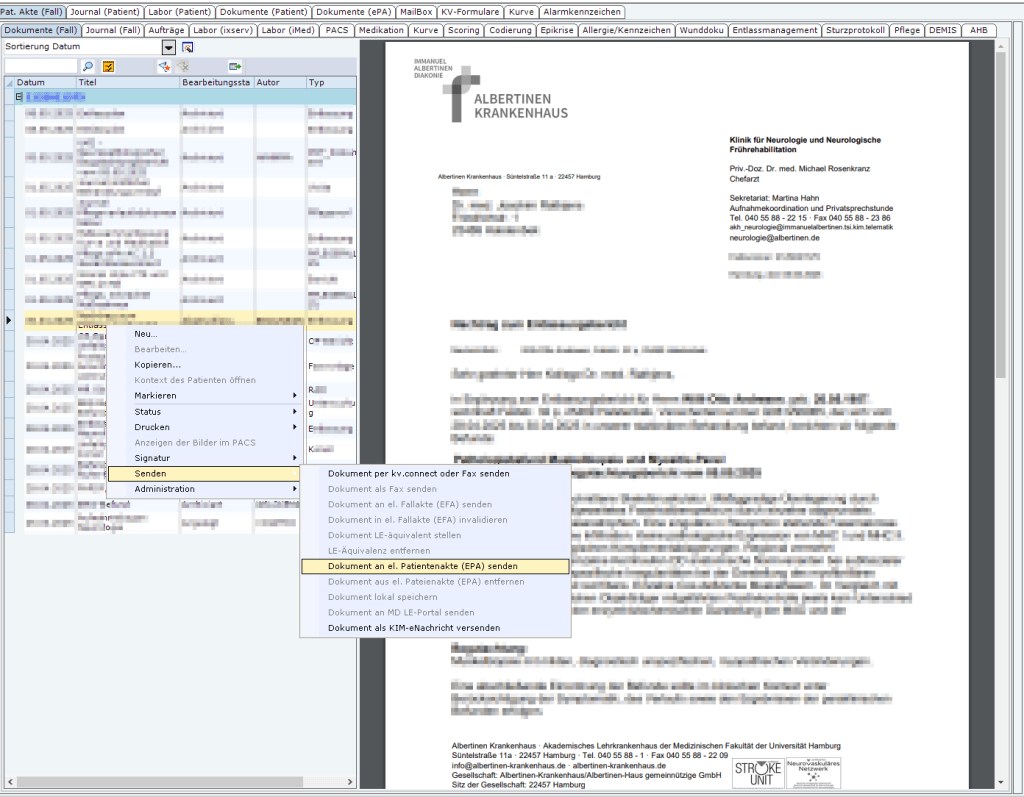Open the Labor (Patient) tab
This screenshot has width=1024, height=797.
click(179, 12)
